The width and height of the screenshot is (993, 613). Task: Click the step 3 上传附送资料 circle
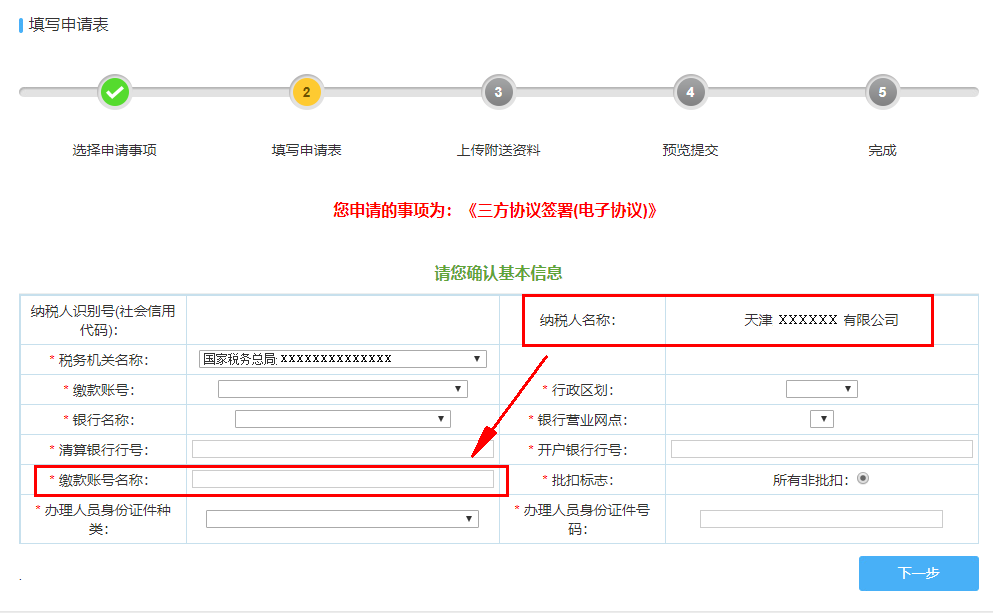(499, 92)
